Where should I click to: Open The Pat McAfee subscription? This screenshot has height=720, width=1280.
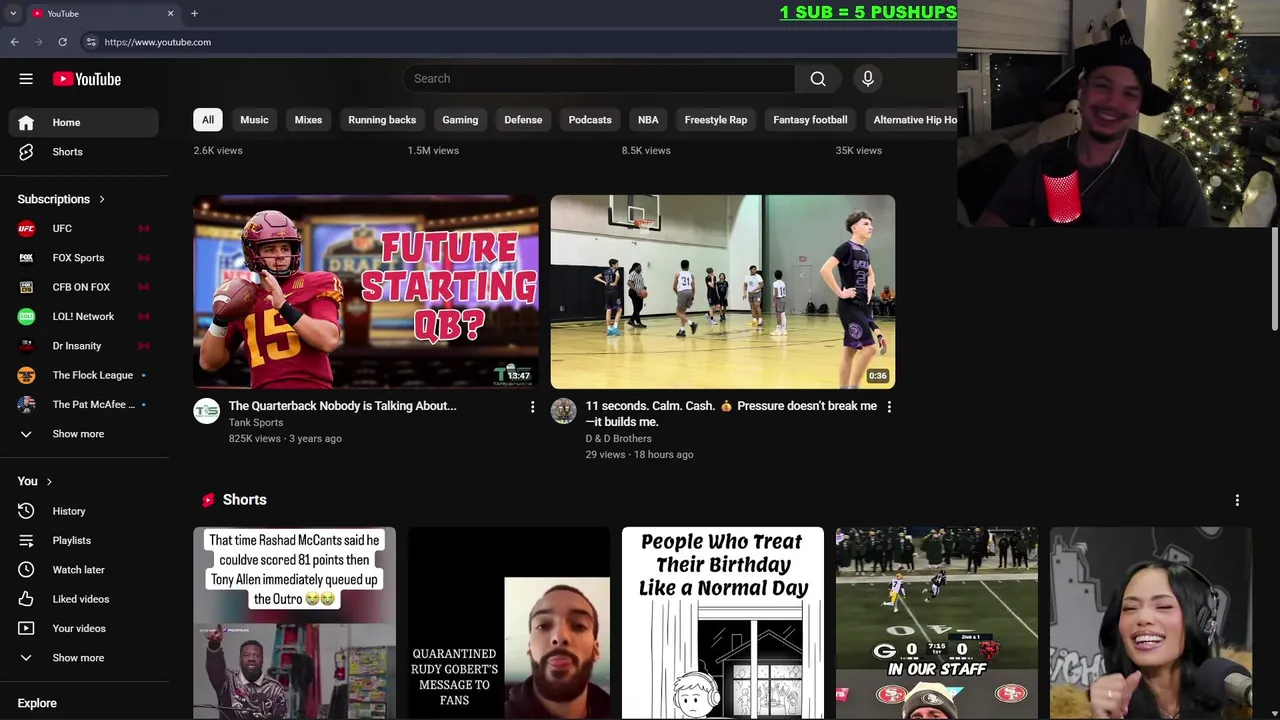click(x=84, y=404)
